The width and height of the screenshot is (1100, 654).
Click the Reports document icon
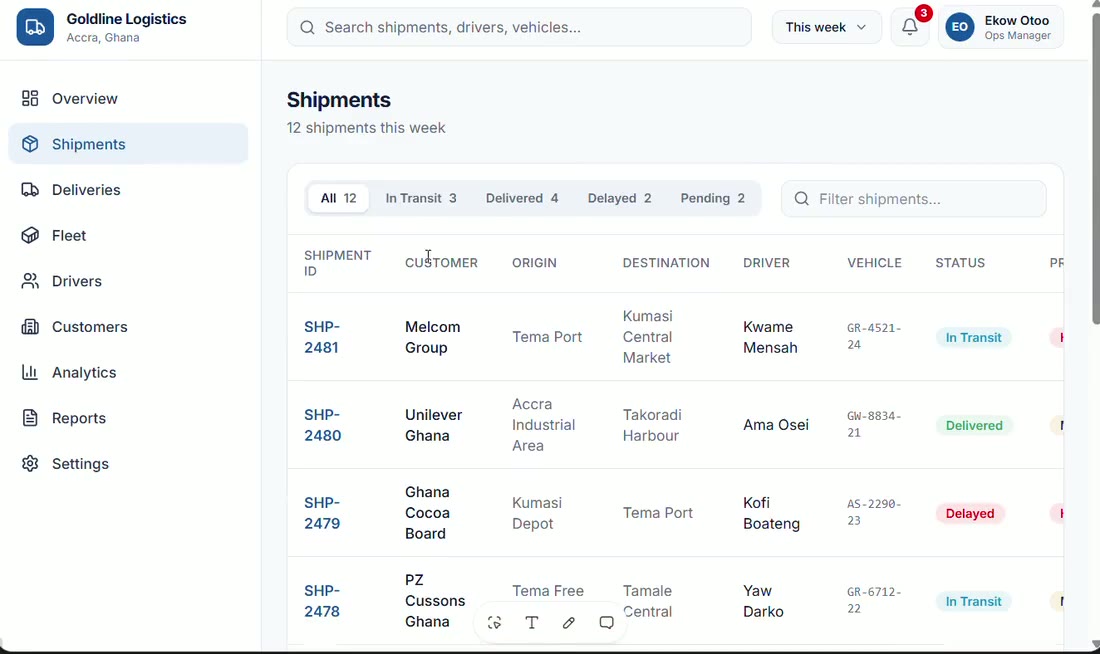click(30, 418)
